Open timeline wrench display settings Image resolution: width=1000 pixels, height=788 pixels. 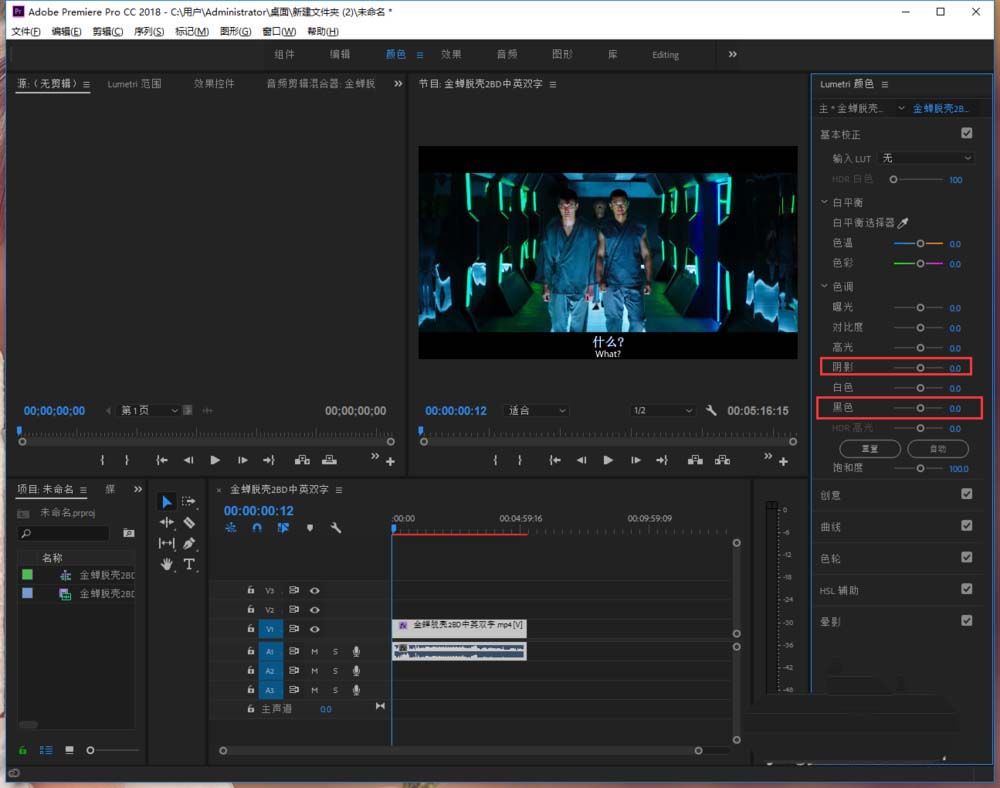click(336, 528)
